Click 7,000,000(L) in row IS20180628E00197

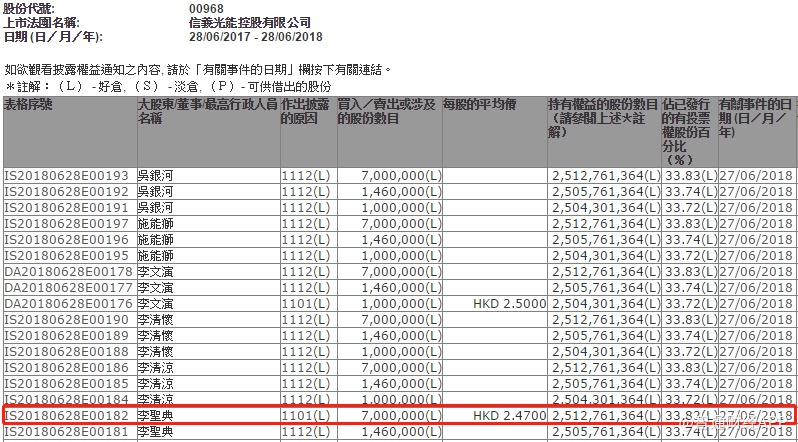[x=402, y=224]
